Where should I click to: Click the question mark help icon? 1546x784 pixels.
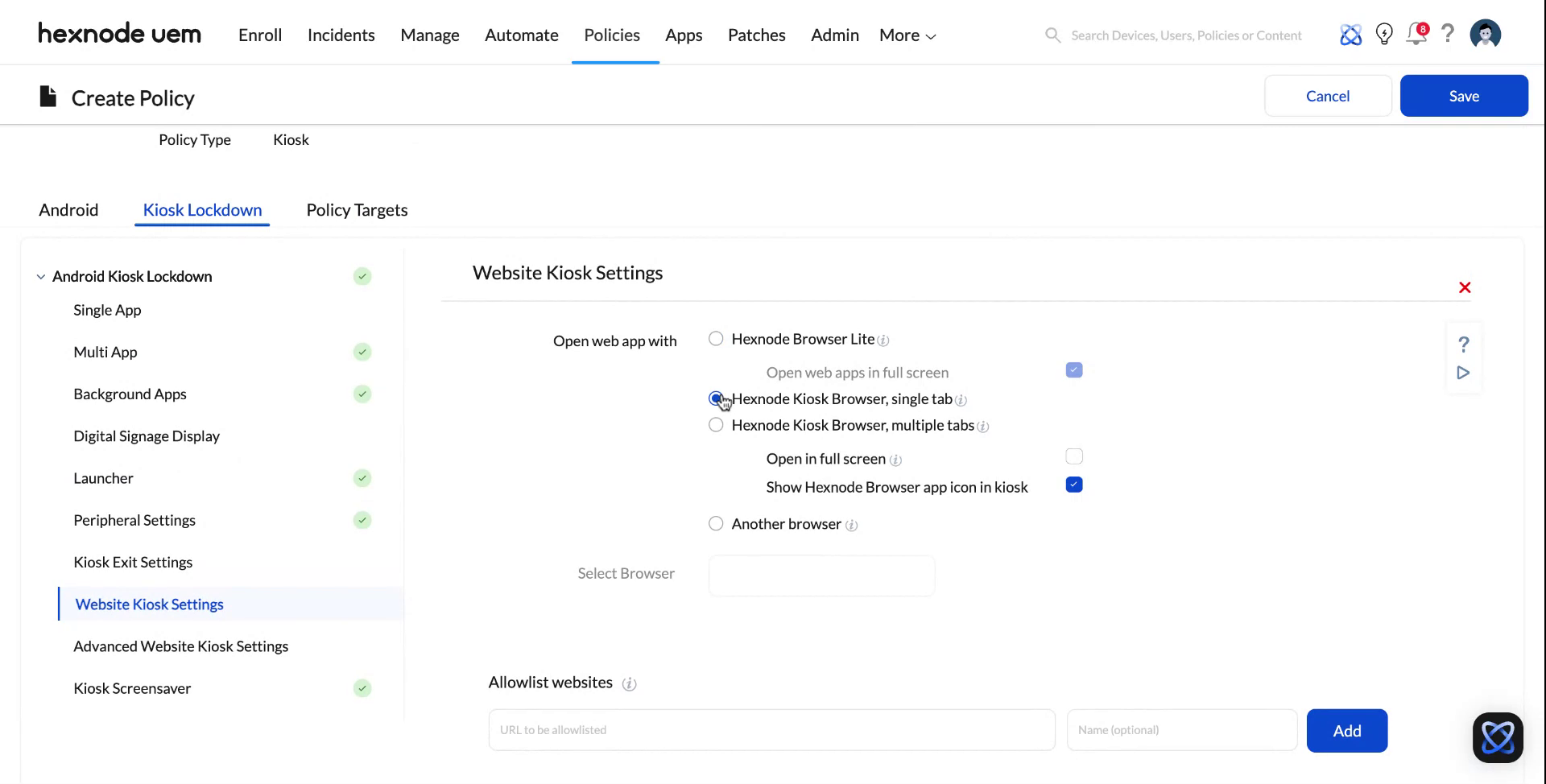[x=1448, y=35]
